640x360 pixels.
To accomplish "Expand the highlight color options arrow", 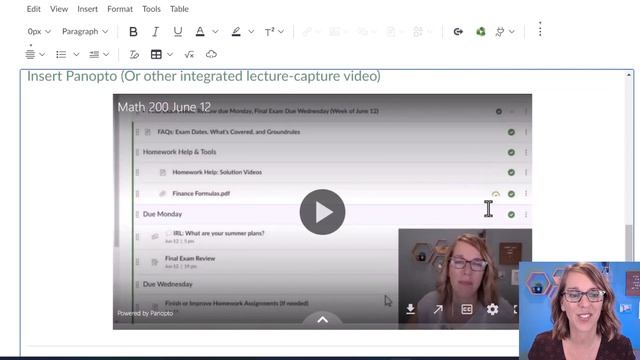I will pos(251,31).
